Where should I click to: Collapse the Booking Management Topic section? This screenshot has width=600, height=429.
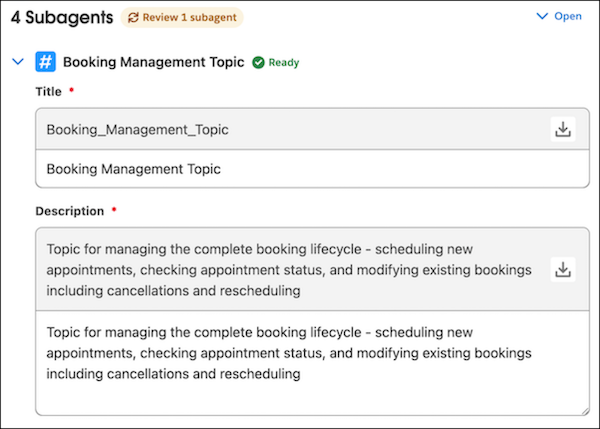(x=18, y=61)
